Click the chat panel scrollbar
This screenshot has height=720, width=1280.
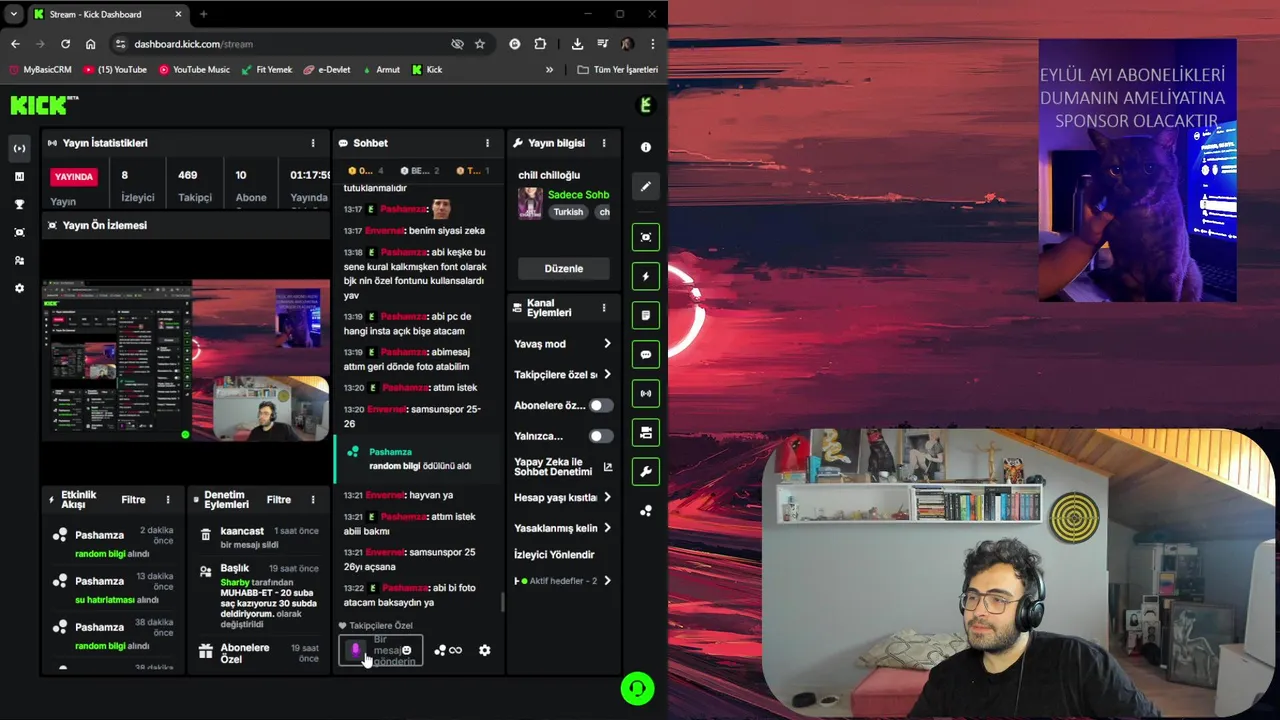502,602
